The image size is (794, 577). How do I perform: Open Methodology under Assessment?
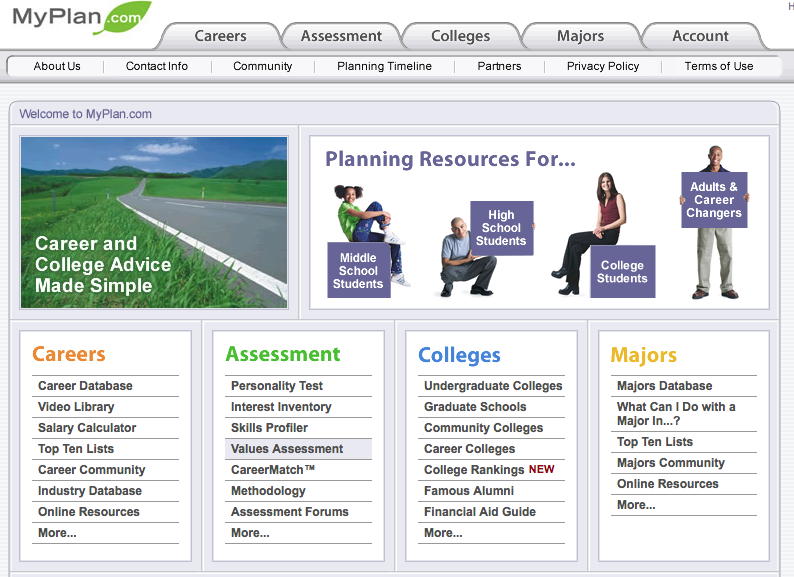(268, 491)
